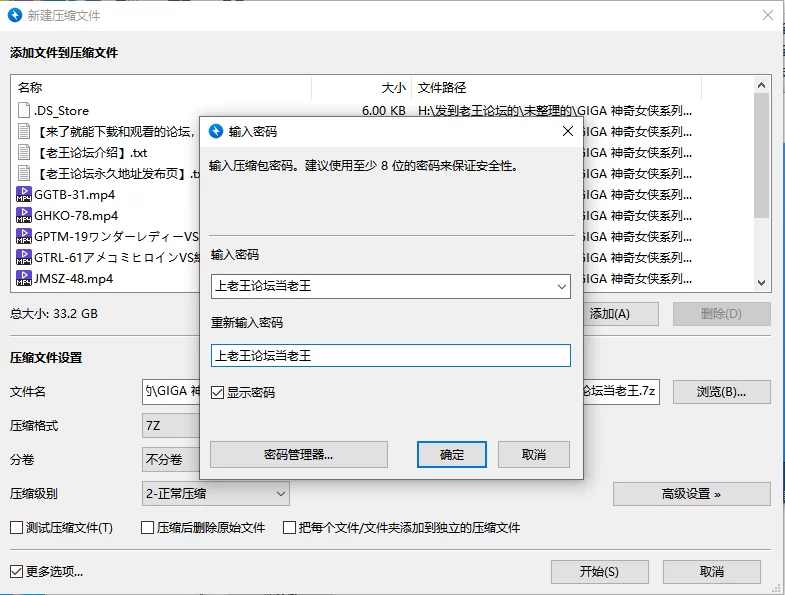Click the file list scrollbar down arrow

click(761, 282)
